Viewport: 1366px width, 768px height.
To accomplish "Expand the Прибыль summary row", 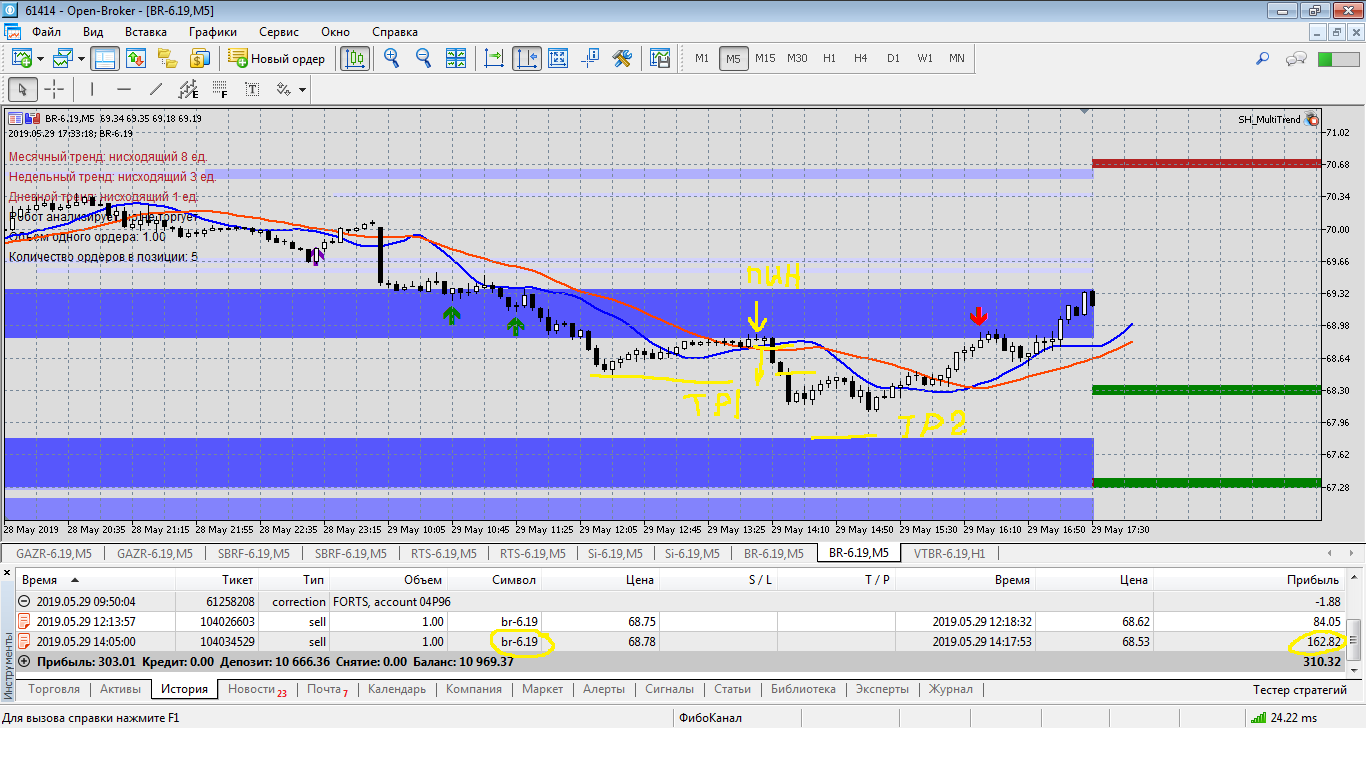I will [24, 661].
